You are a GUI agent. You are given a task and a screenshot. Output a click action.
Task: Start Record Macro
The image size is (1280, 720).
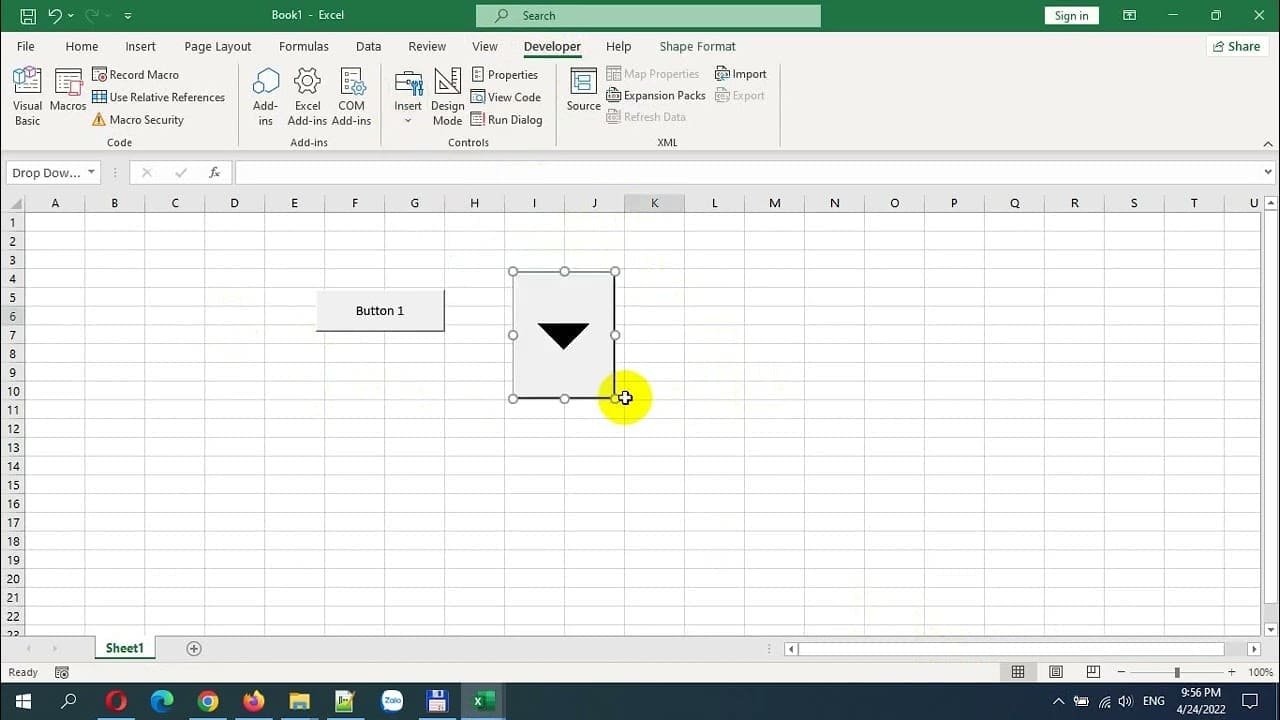click(135, 75)
